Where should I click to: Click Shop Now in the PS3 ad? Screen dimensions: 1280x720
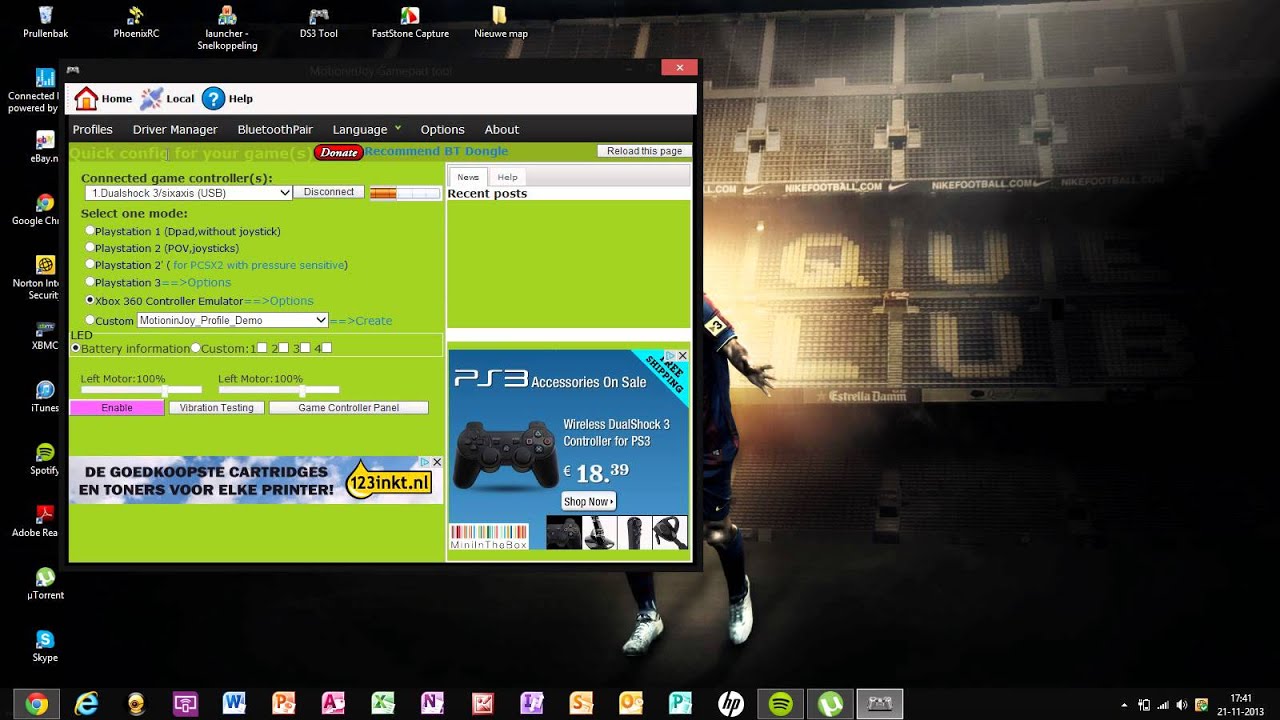pyautogui.click(x=588, y=501)
